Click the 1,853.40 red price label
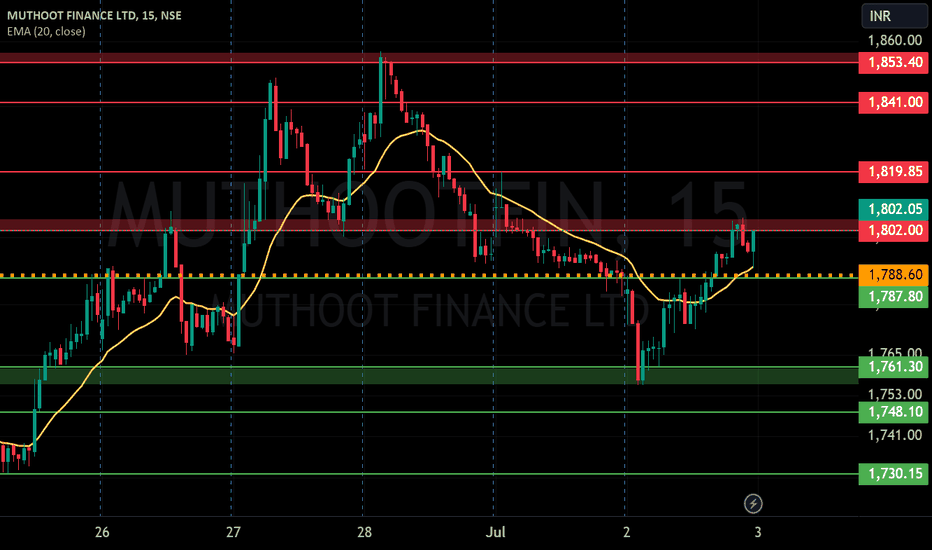The image size is (932, 550). pos(893,62)
